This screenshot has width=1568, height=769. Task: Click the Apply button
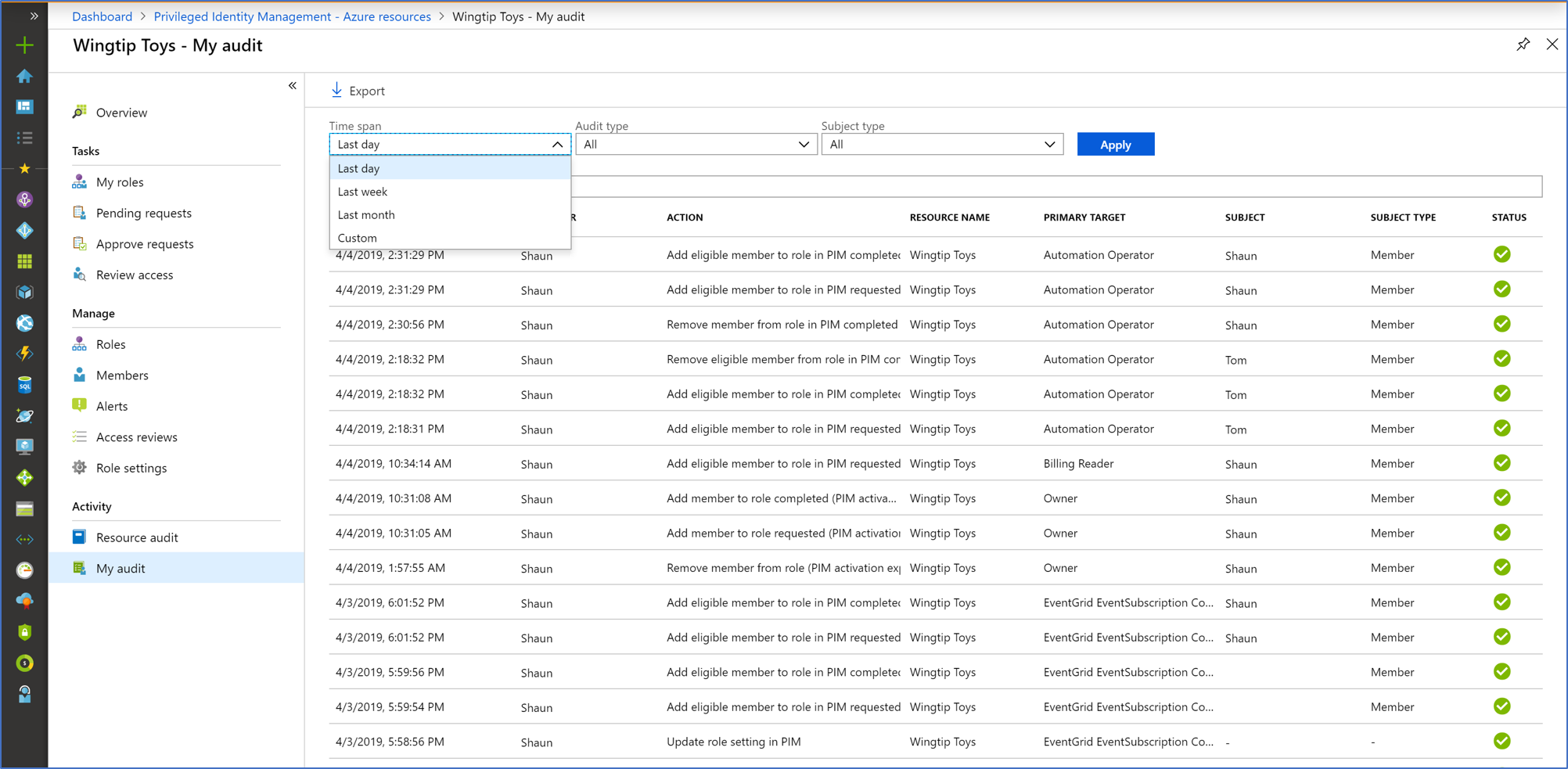point(1115,145)
